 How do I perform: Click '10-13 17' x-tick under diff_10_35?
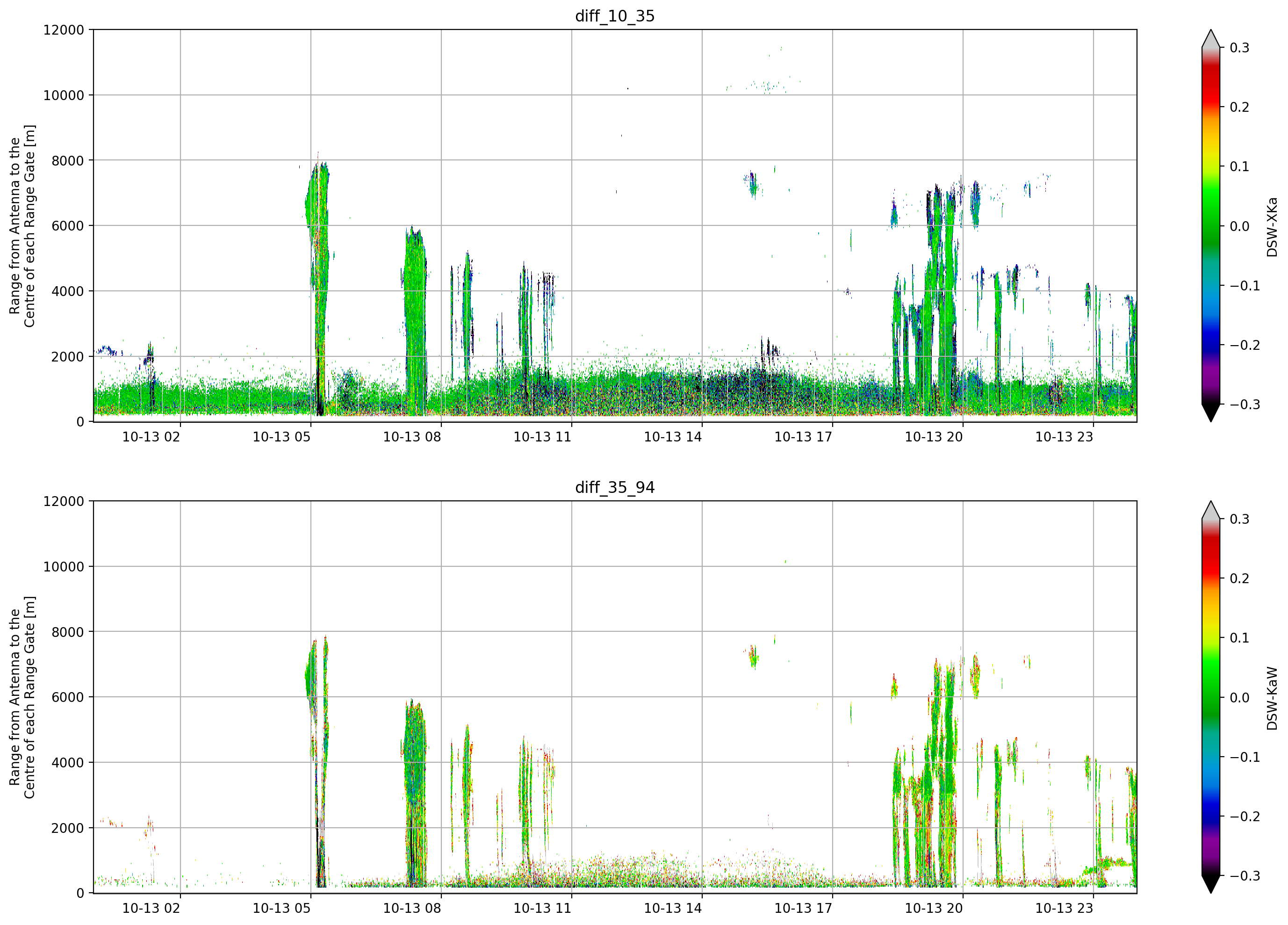point(804,437)
